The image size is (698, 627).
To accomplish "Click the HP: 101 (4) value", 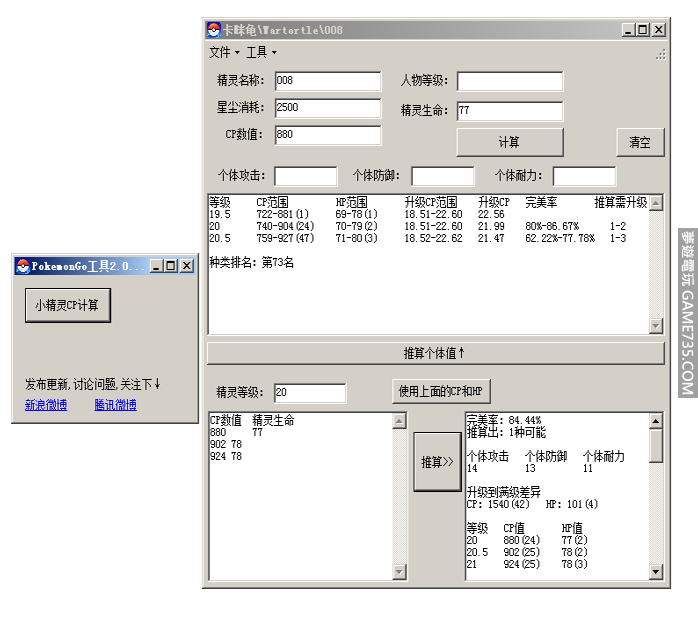I will coord(572,504).
